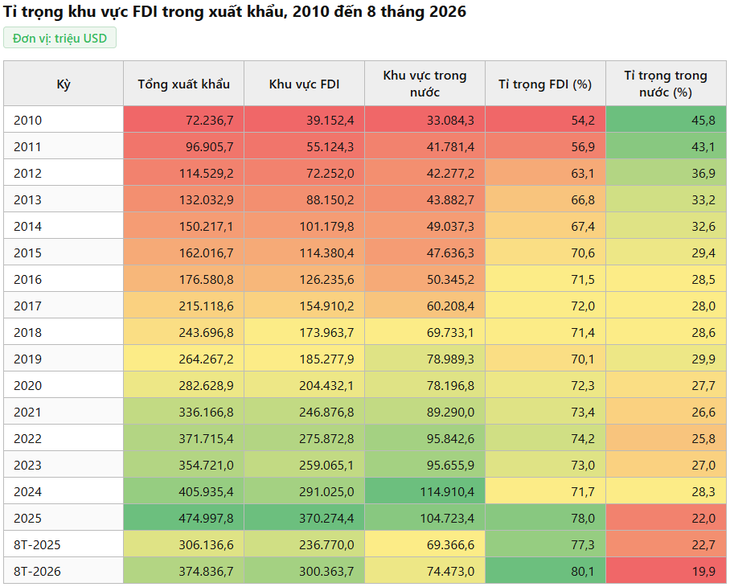The image size is (730, 587).
Task: Click domestic share cell 25,8
Action: tap(666, 439)
